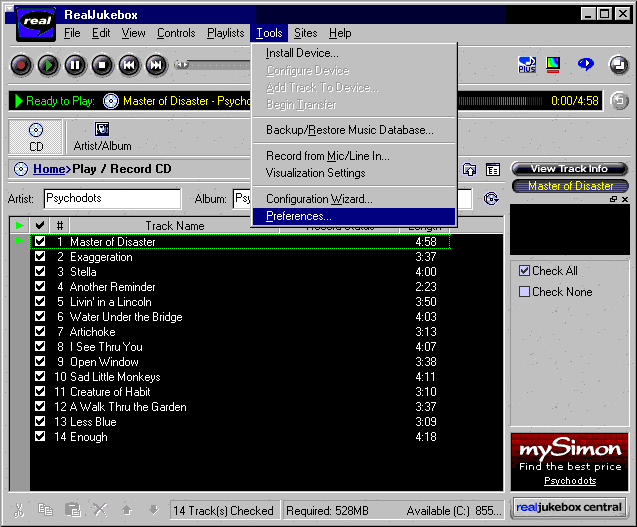The height and width of the screenshot is (527, 637).
Task: Uncheck track 4 Another Reminder
Action: (x=40, y=286)
